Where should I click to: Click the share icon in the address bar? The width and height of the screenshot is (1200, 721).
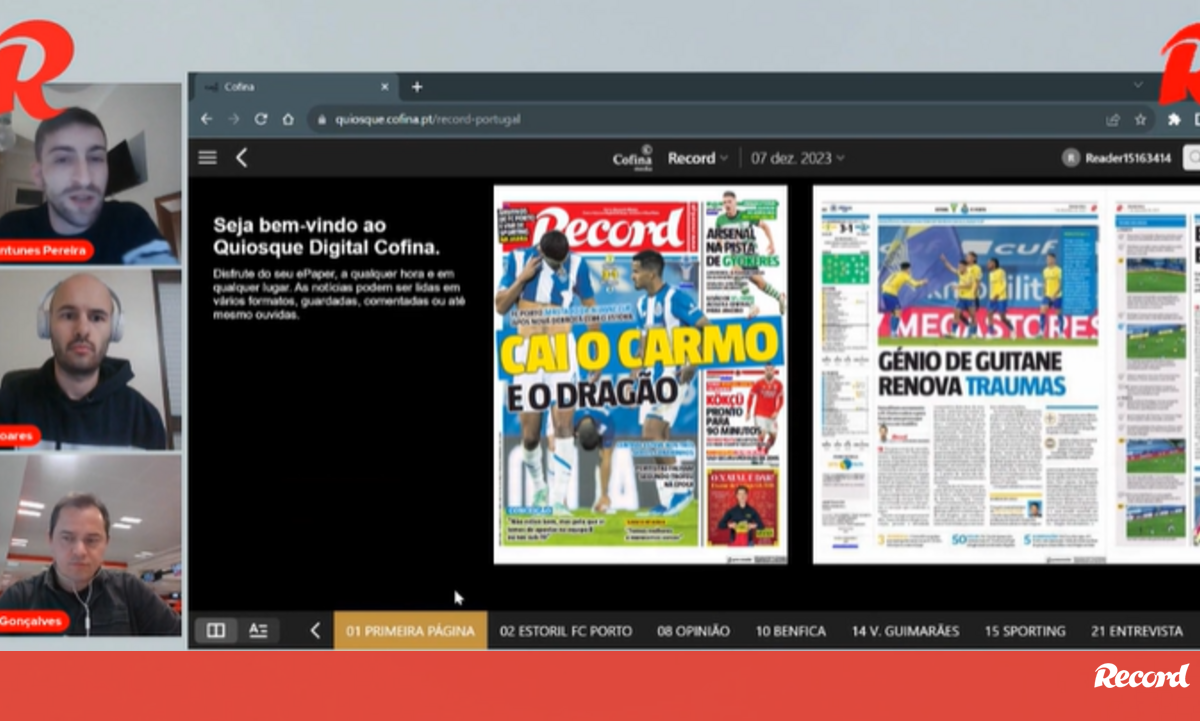(x=1112, y=119)
